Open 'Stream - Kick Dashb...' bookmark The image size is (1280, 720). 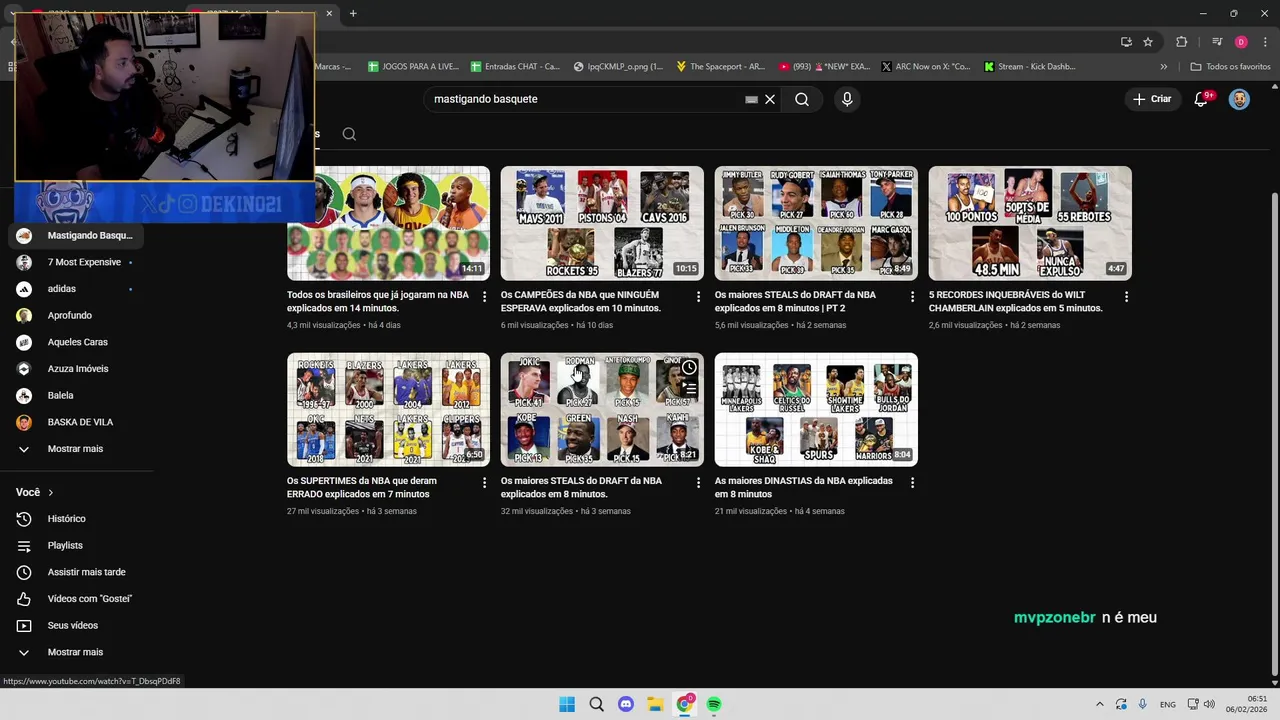pyautogui.click(x=1030, y=66)
